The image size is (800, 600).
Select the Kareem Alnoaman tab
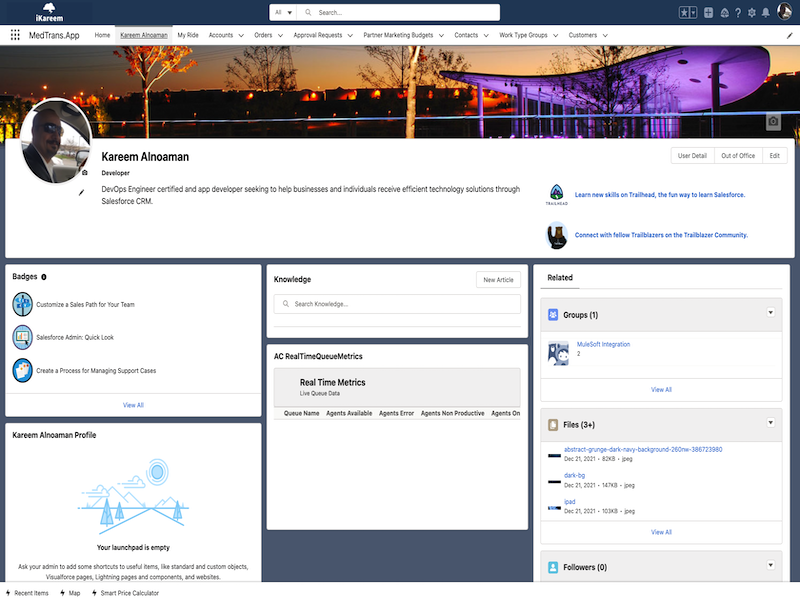coord(144,35)
